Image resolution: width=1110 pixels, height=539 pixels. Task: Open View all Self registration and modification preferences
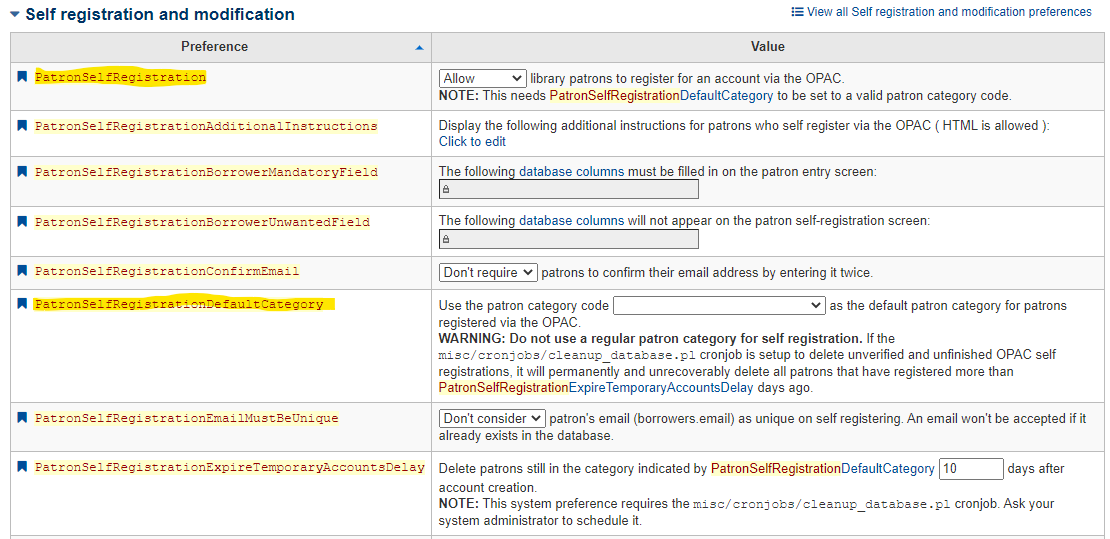click(x=949, y=12)
